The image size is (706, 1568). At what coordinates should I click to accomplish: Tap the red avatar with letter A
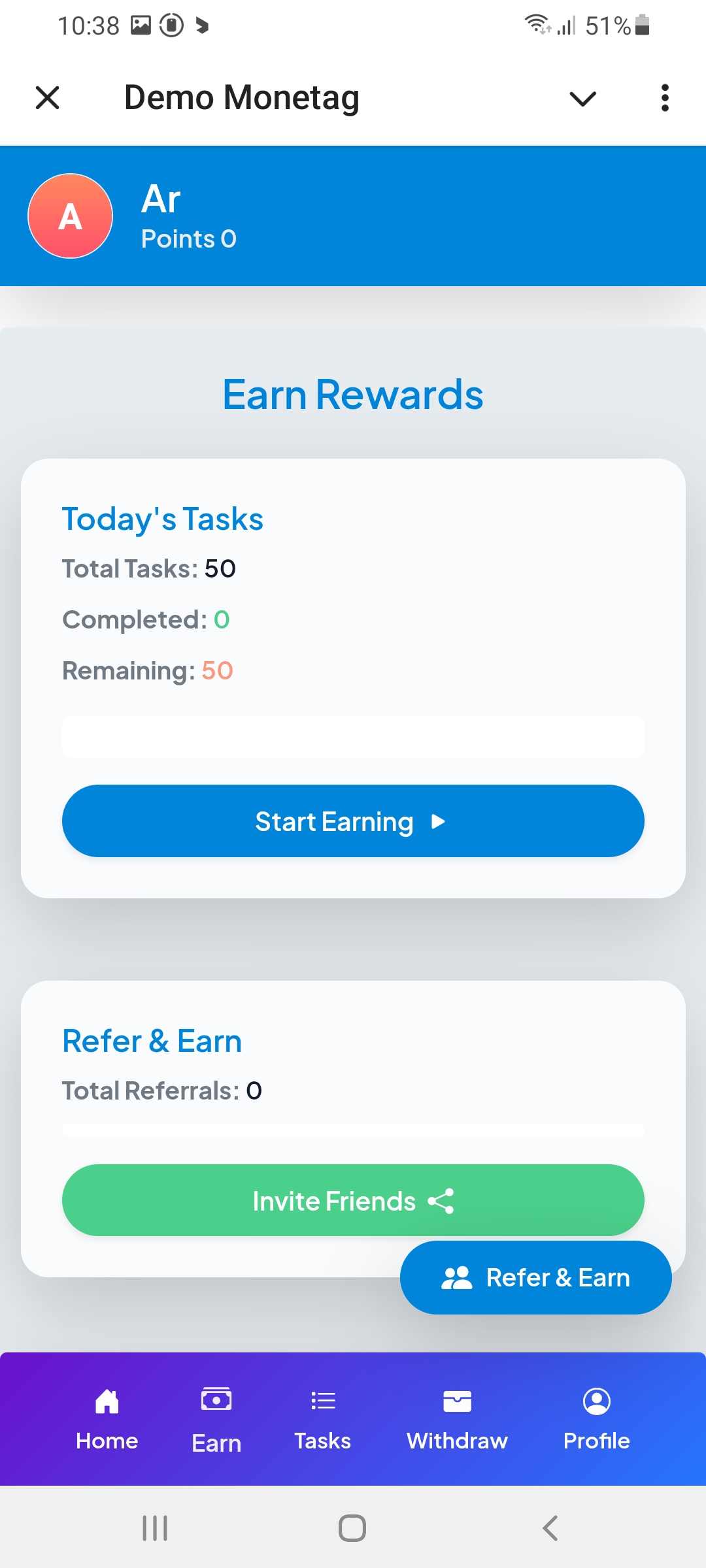point(71,216)
